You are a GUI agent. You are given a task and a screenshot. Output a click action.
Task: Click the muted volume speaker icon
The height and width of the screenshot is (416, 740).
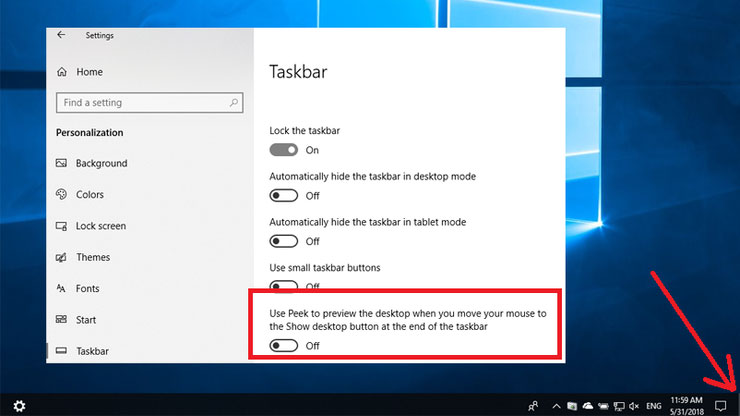634,406
